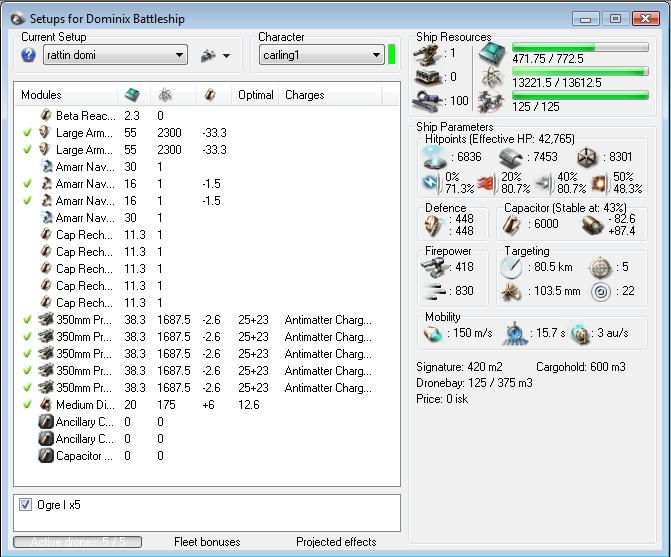
Task: Click the sensor strength icon showing 22
Action: pos(601,292)
